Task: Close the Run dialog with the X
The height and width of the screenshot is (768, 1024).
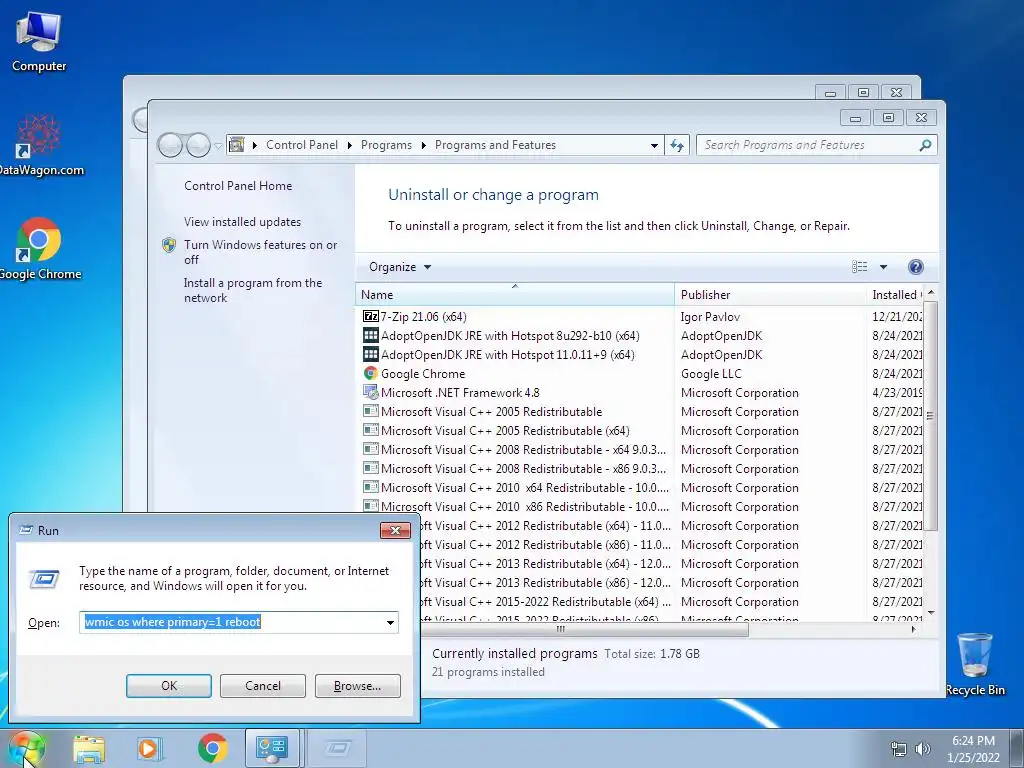Action: coord(395,530)
